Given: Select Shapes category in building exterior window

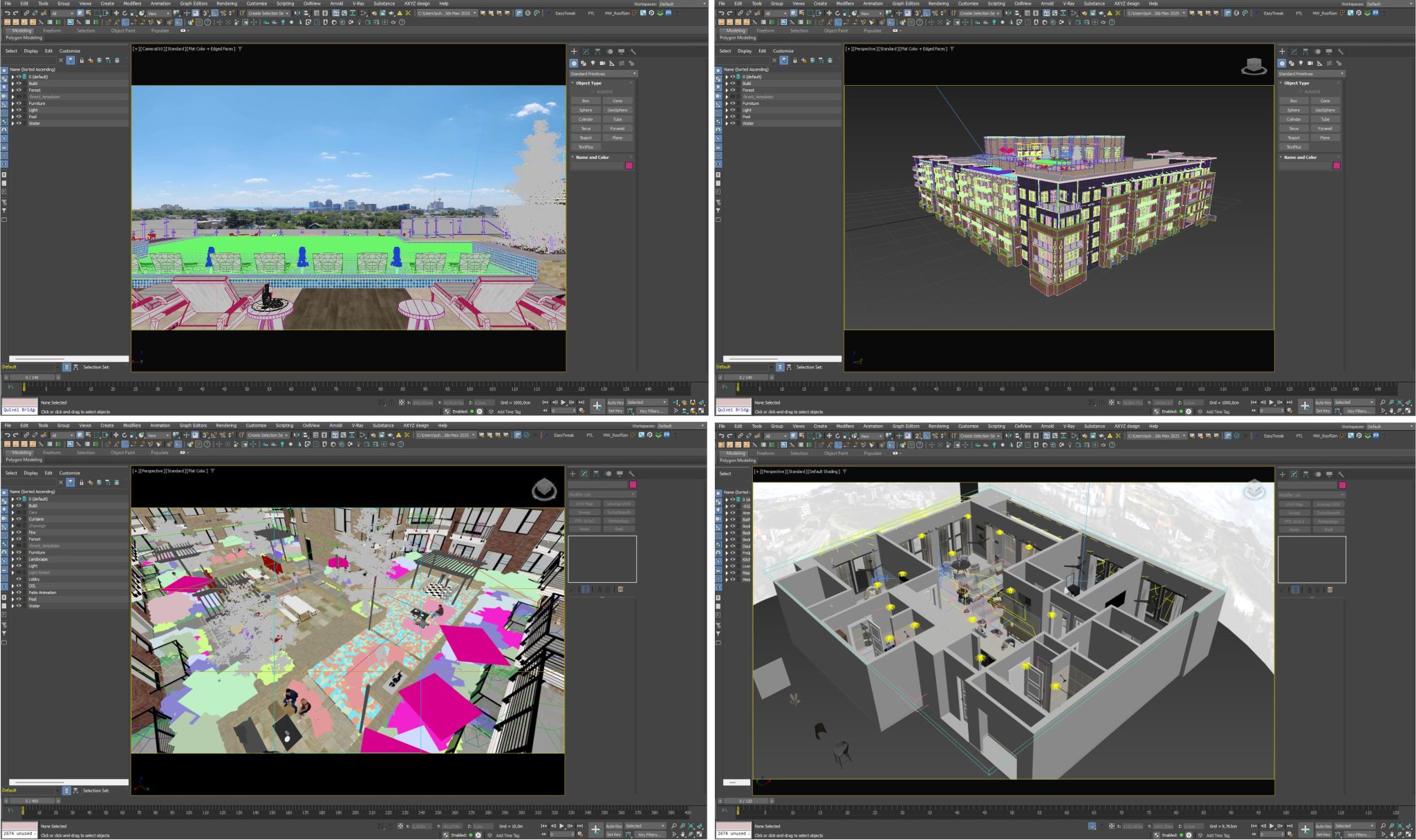Looking at the screenshot, I should (x=1292, y=63).
